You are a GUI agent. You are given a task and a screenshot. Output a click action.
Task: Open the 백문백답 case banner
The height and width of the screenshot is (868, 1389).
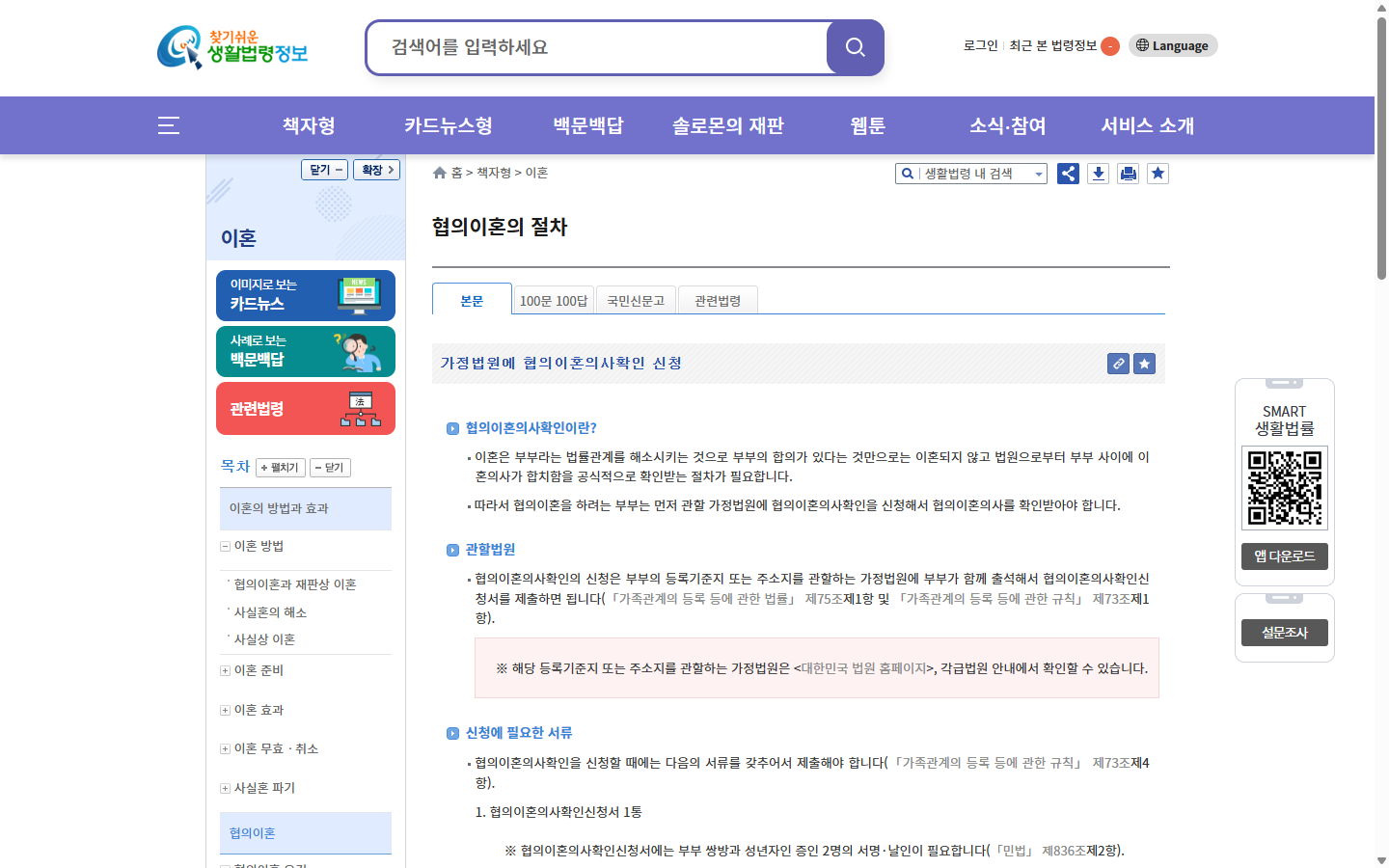(x=306, y=351)
